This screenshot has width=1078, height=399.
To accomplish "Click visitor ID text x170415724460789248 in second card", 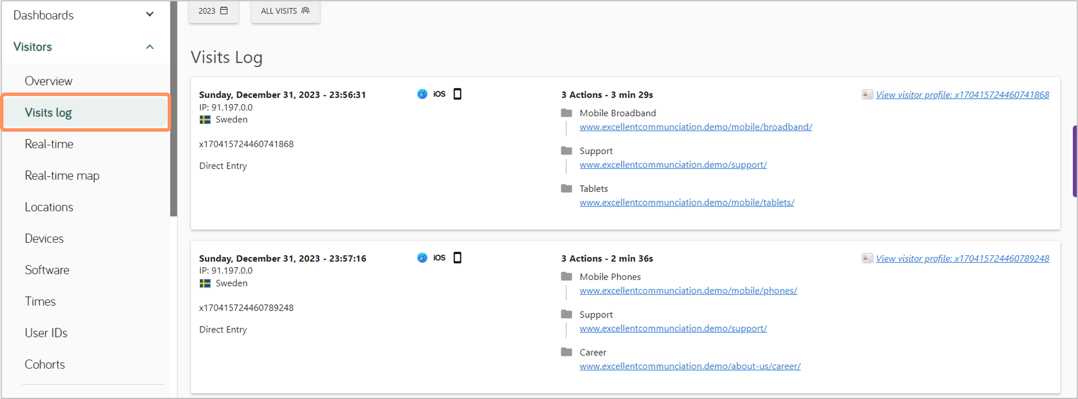I will (x=246, y=308).
